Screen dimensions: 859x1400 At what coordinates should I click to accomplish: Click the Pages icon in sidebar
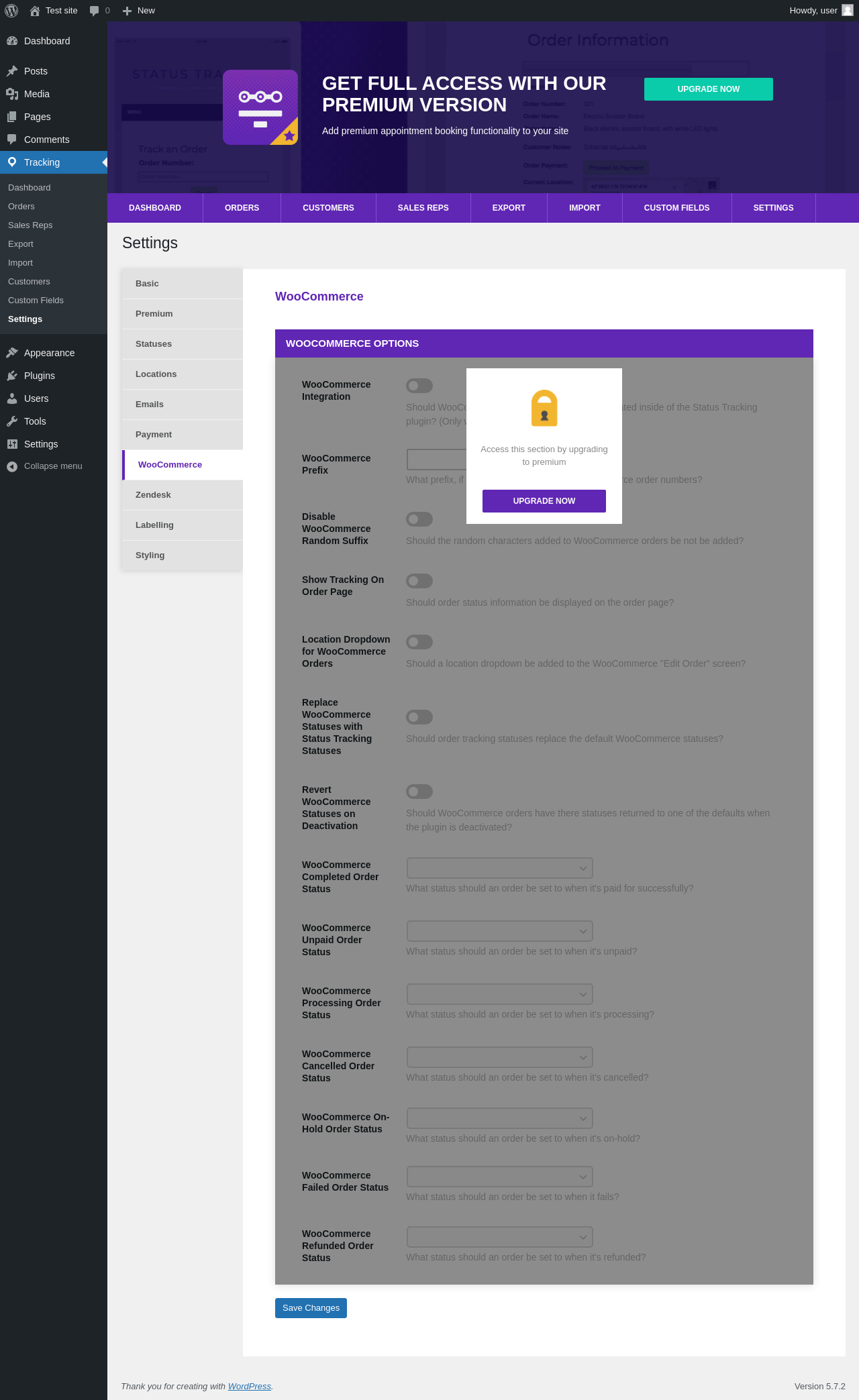(12, 117)
